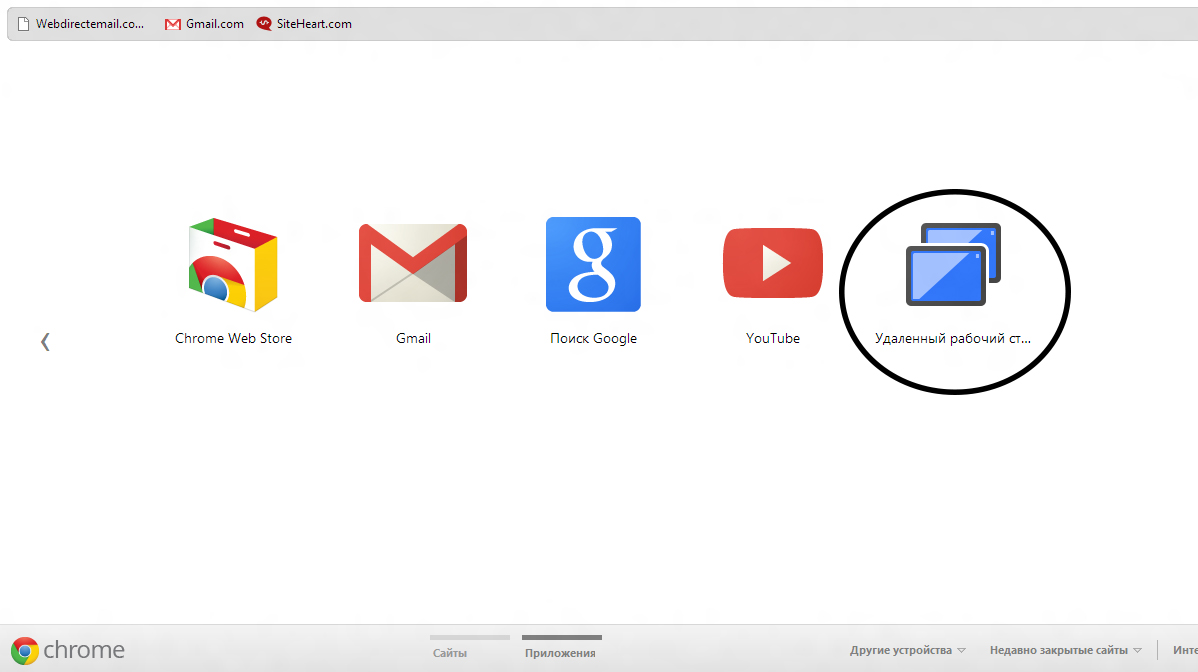Screen dimensions: 1198x672
Task: Open the Chrome Web Store app icon
Action: tap(233, 264)
